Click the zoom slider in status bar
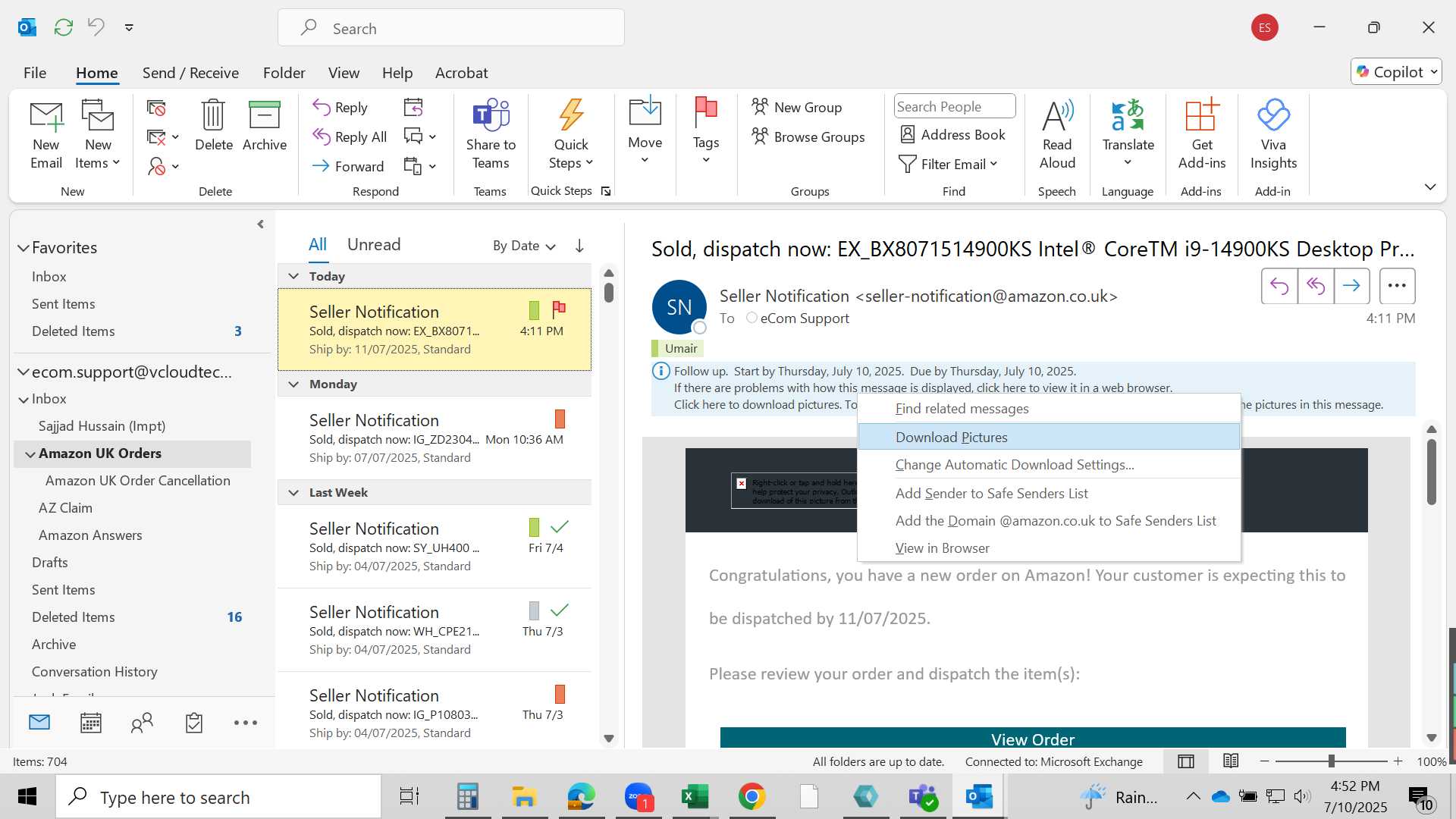 pos(1331,761)
